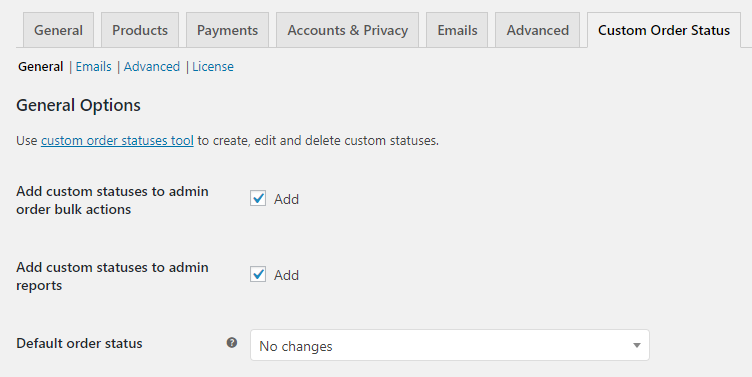Open the Payments tab
752x377 pixels.
pos(227,30)
